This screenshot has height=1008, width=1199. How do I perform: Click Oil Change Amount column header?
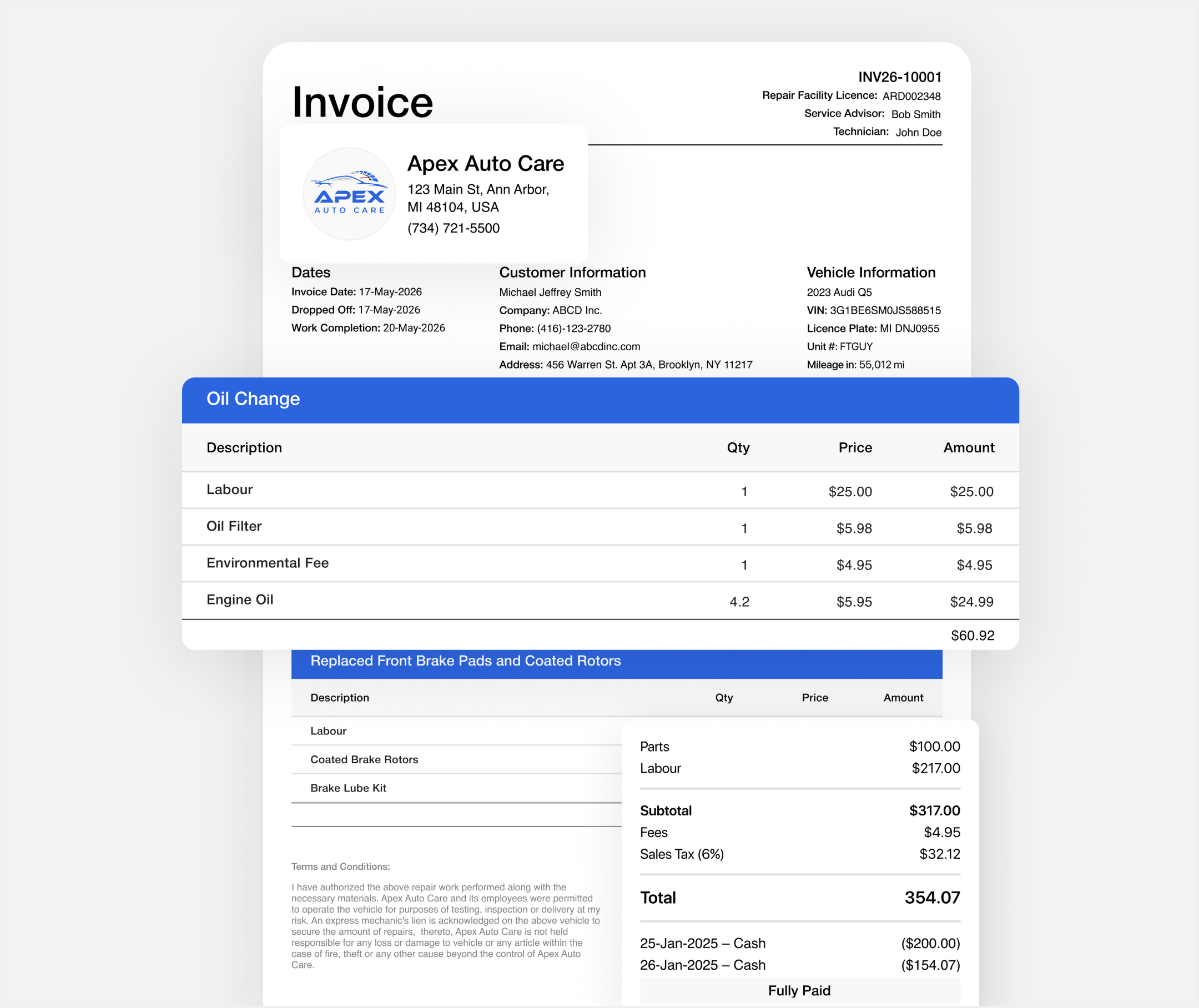point(969,448)
